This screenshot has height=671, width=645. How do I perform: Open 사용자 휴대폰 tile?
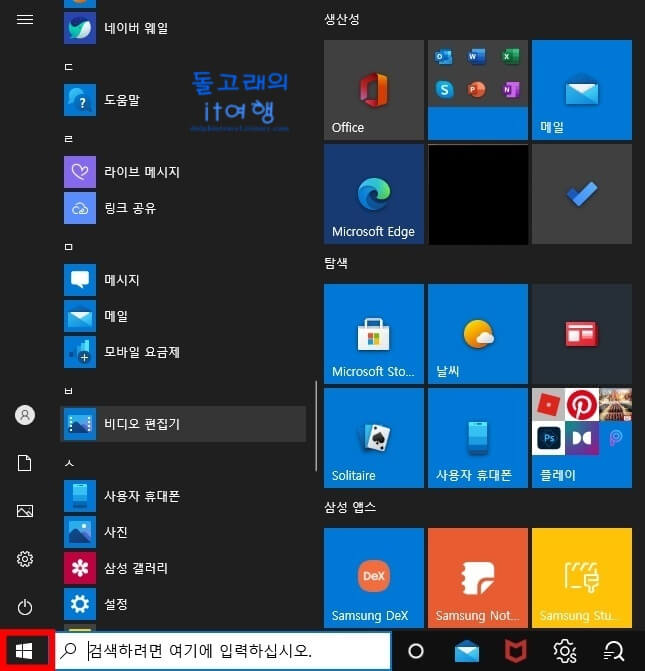pyautogui.click(x=478, y=438)
